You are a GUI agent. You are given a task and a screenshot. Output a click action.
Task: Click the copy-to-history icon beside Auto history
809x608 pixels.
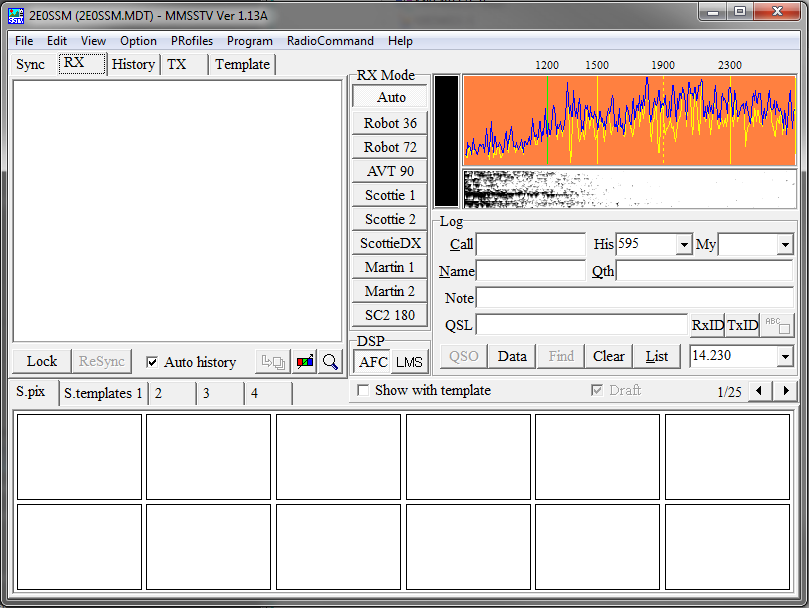(x=272, y=362)
